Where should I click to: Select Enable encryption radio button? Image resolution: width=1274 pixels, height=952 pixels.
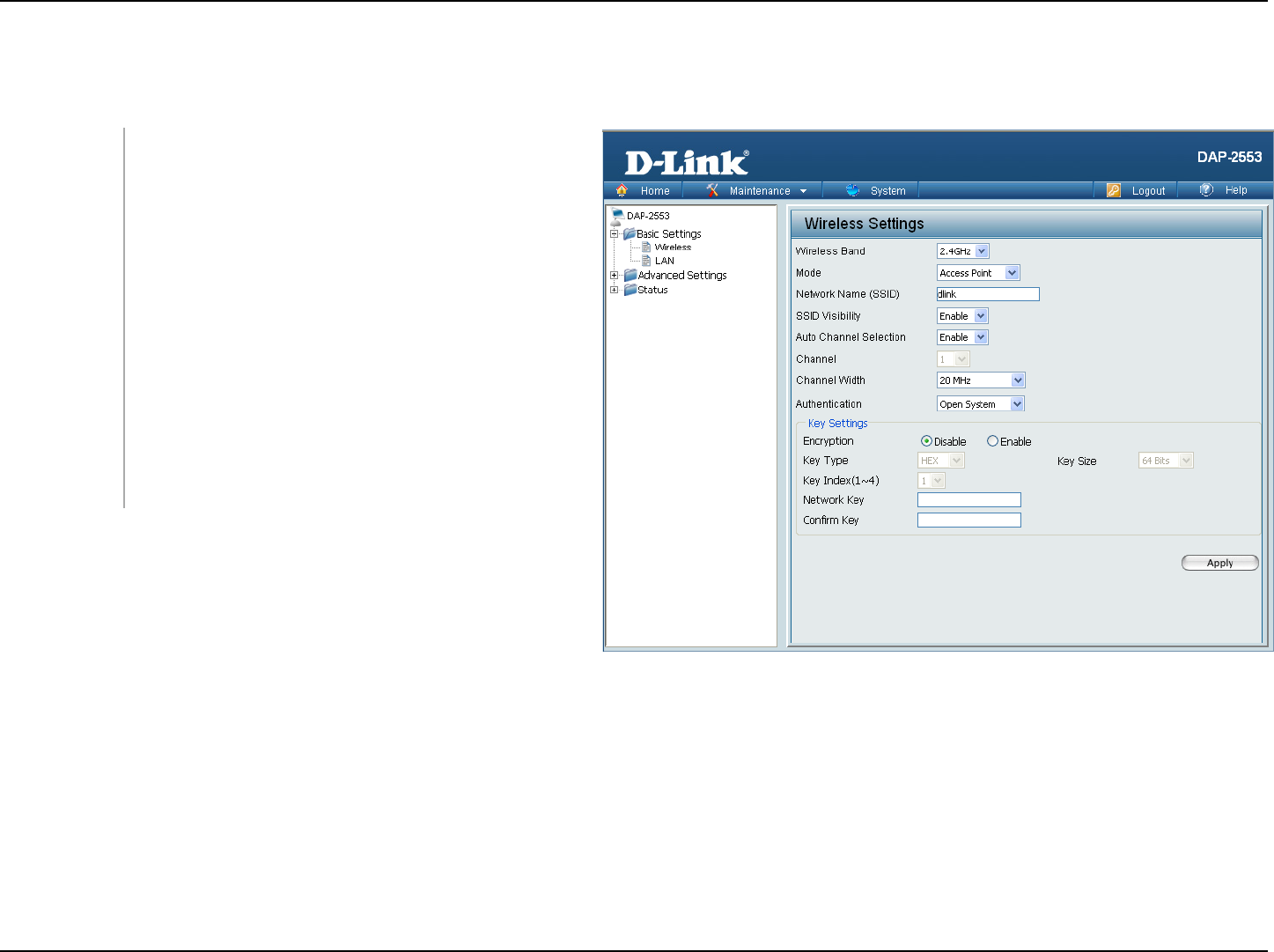(x=992, y=441)
